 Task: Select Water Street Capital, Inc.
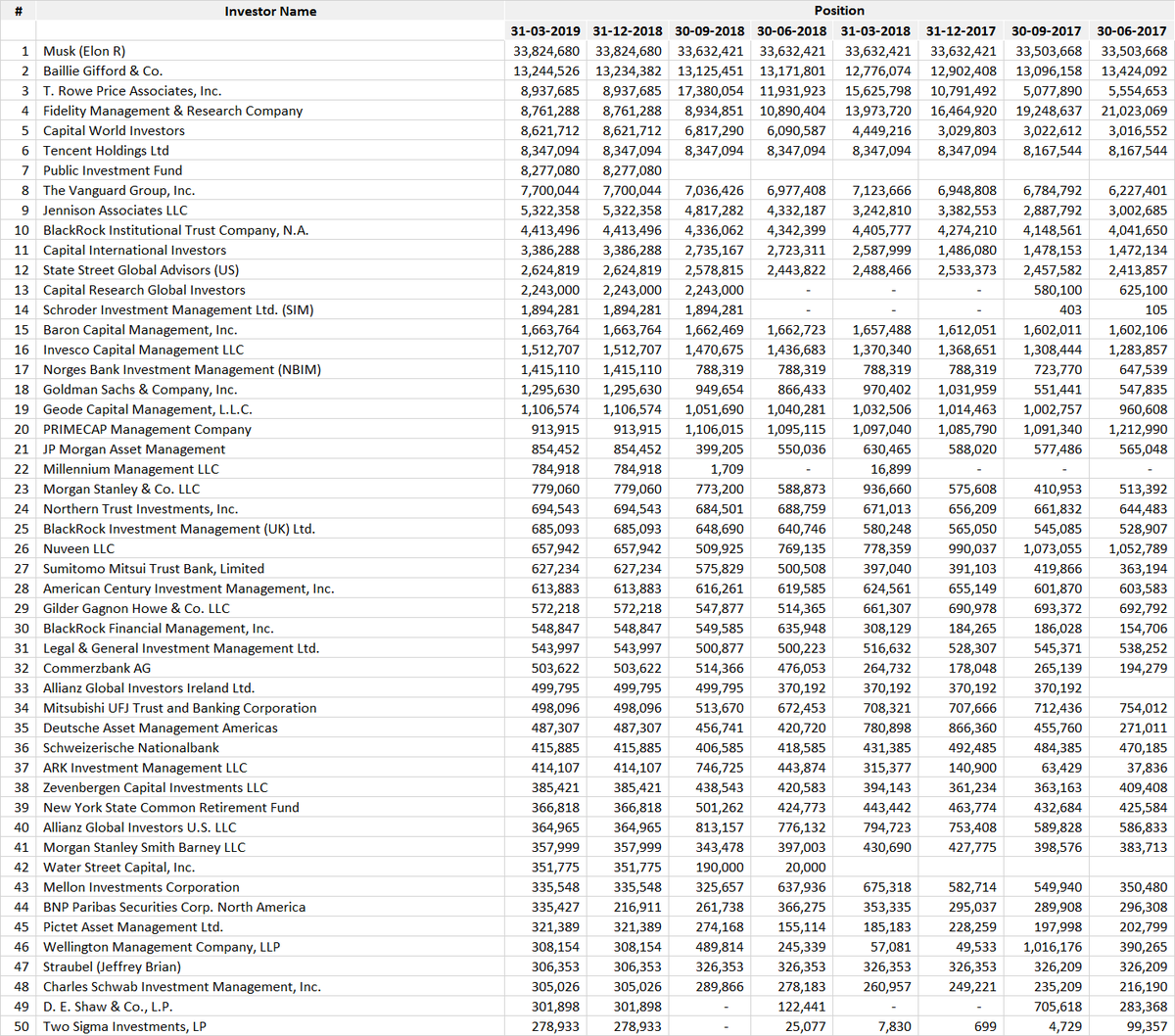(118, 868)
